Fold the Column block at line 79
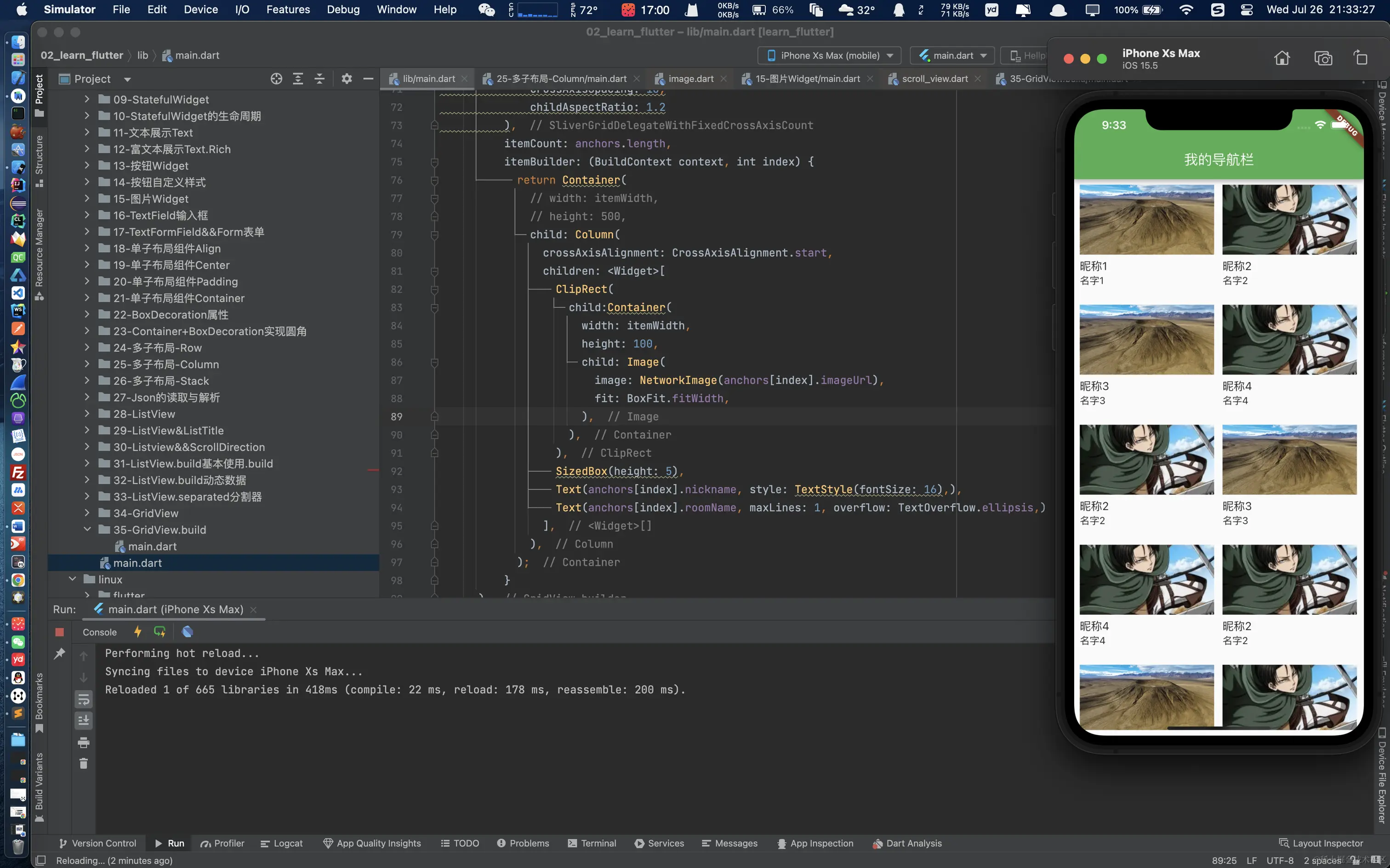This screenshot has height=868, width=1390. tap(435, 235)
